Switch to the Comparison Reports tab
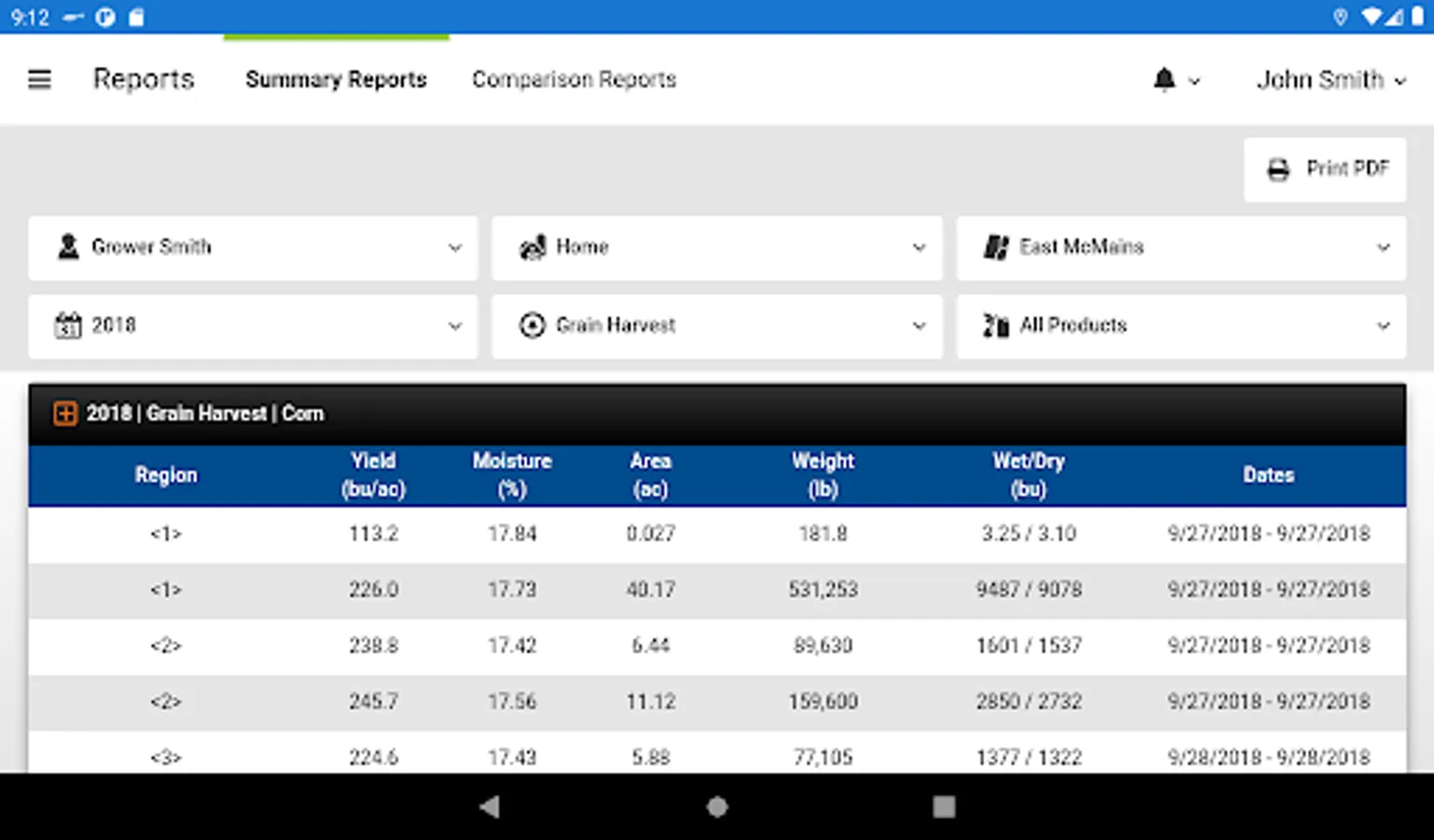 tap(574, 79)
